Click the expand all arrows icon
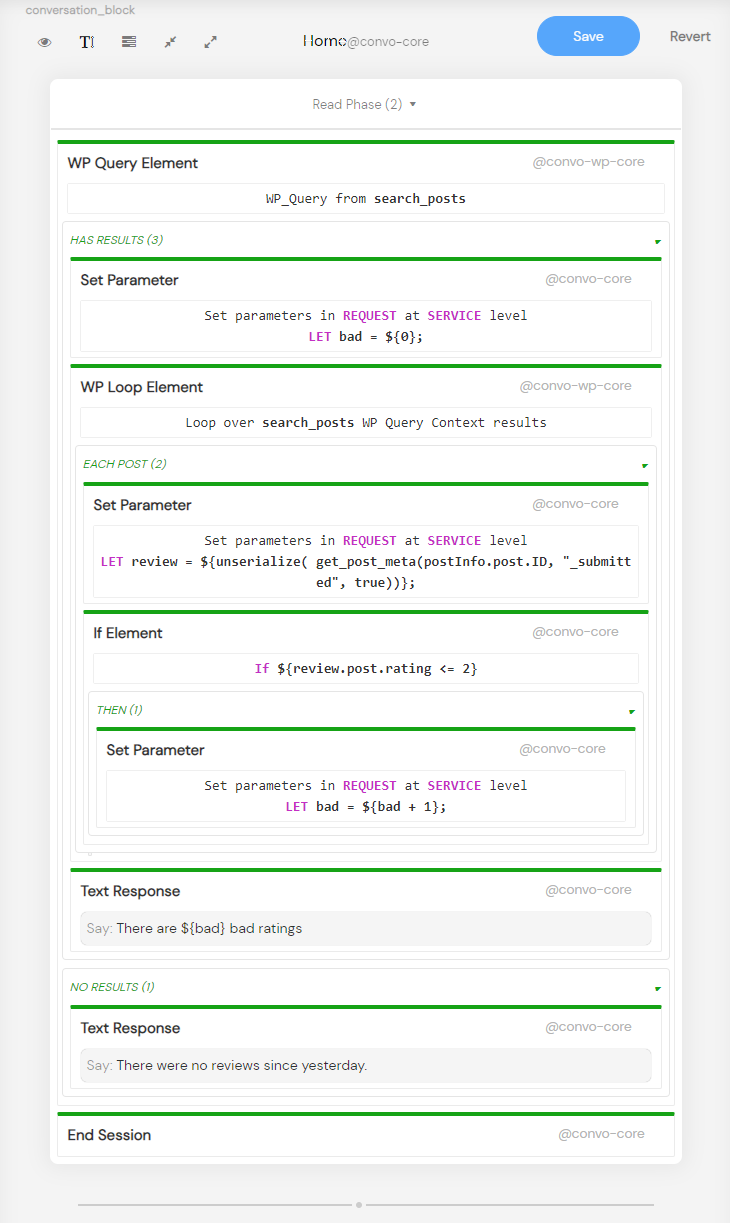Viewport: 730px width, 1223px height. [x=210, y=42]
